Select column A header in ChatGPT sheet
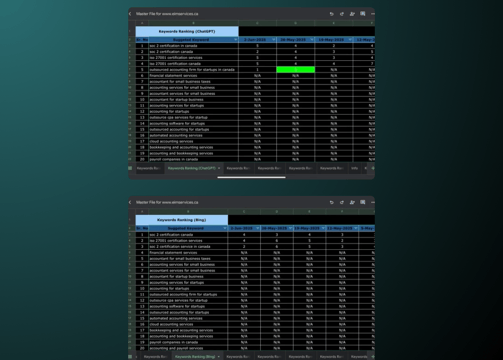 (142, 23)
